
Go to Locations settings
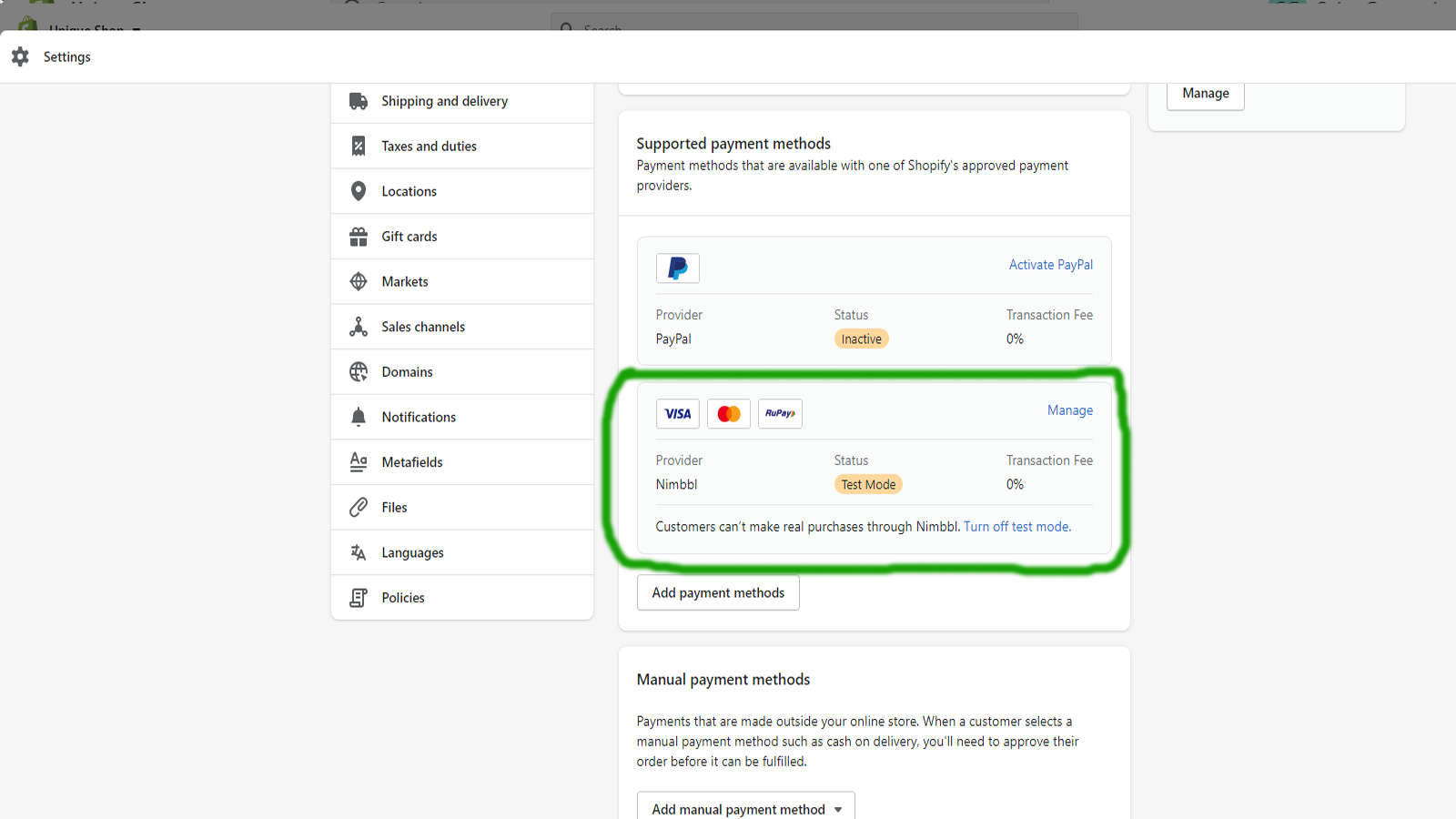[462, 191]
